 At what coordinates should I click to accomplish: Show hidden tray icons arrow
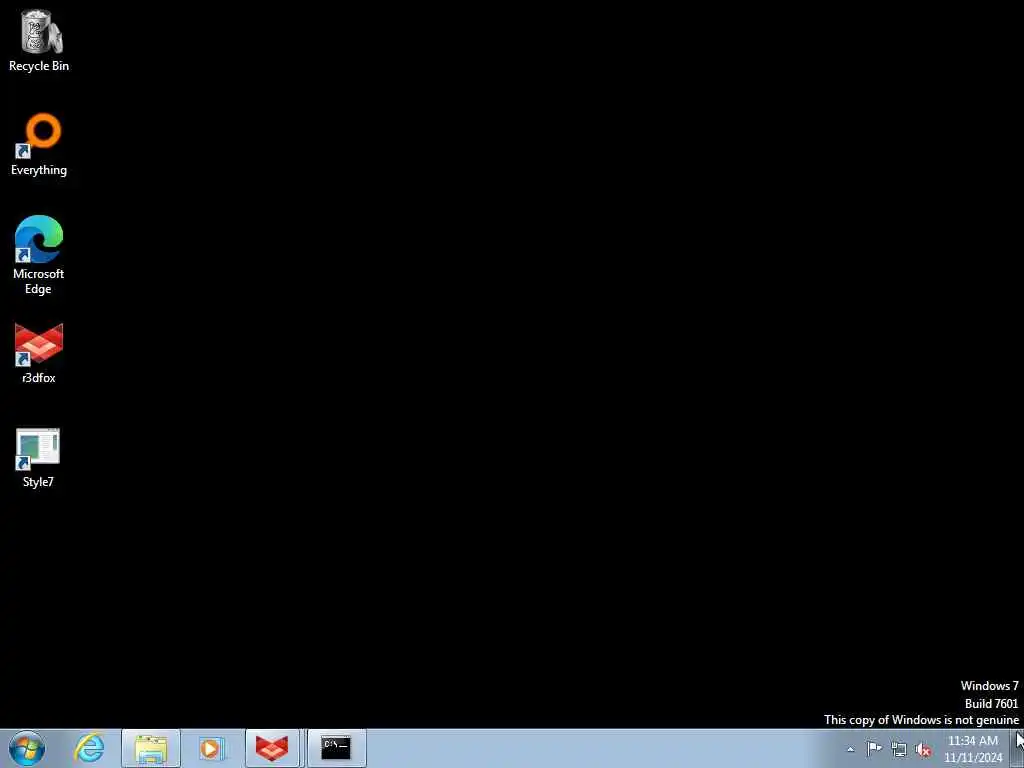pyautogui.click(x=850, y=750)
